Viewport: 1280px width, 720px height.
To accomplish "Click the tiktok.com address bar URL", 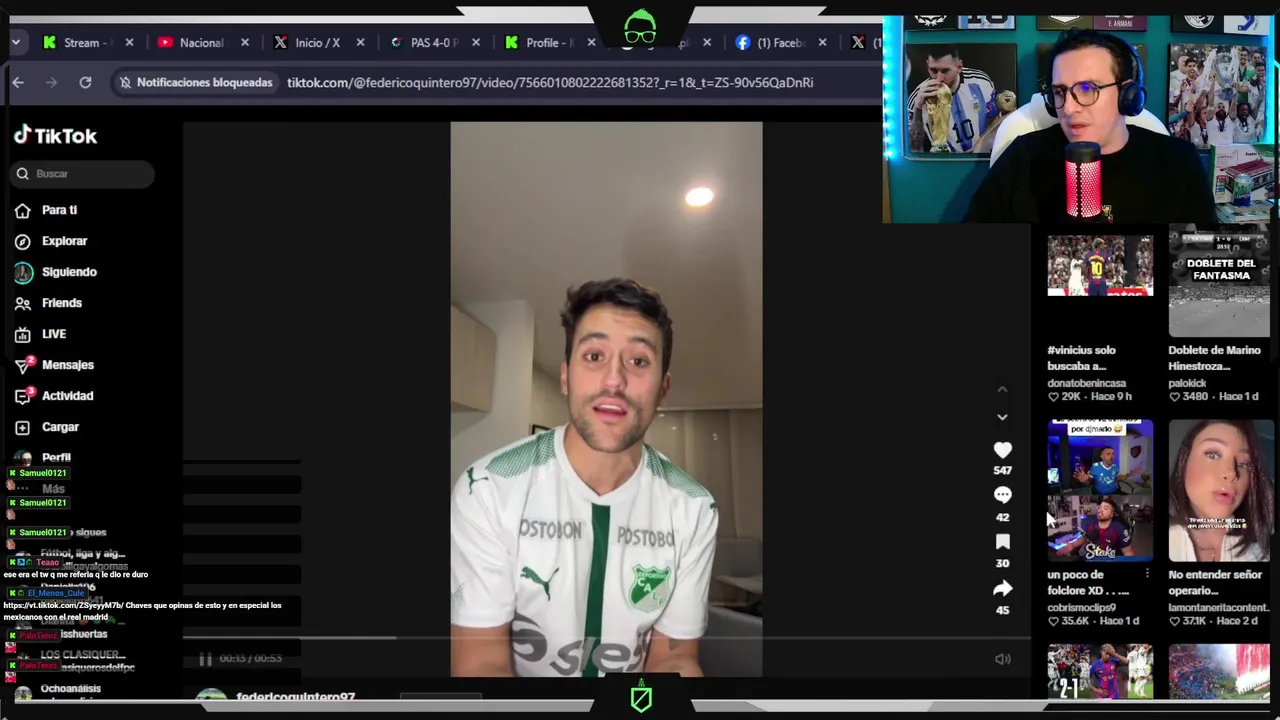I will [550, 83].
